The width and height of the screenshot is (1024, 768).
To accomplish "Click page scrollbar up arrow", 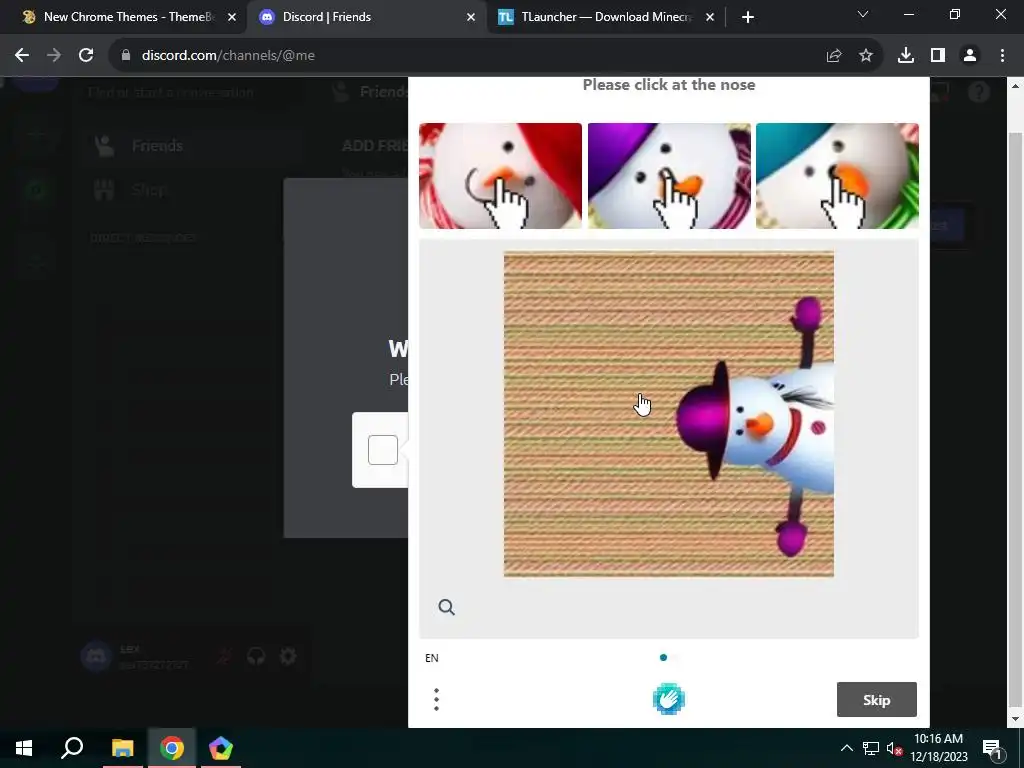I will (1014, 86).
